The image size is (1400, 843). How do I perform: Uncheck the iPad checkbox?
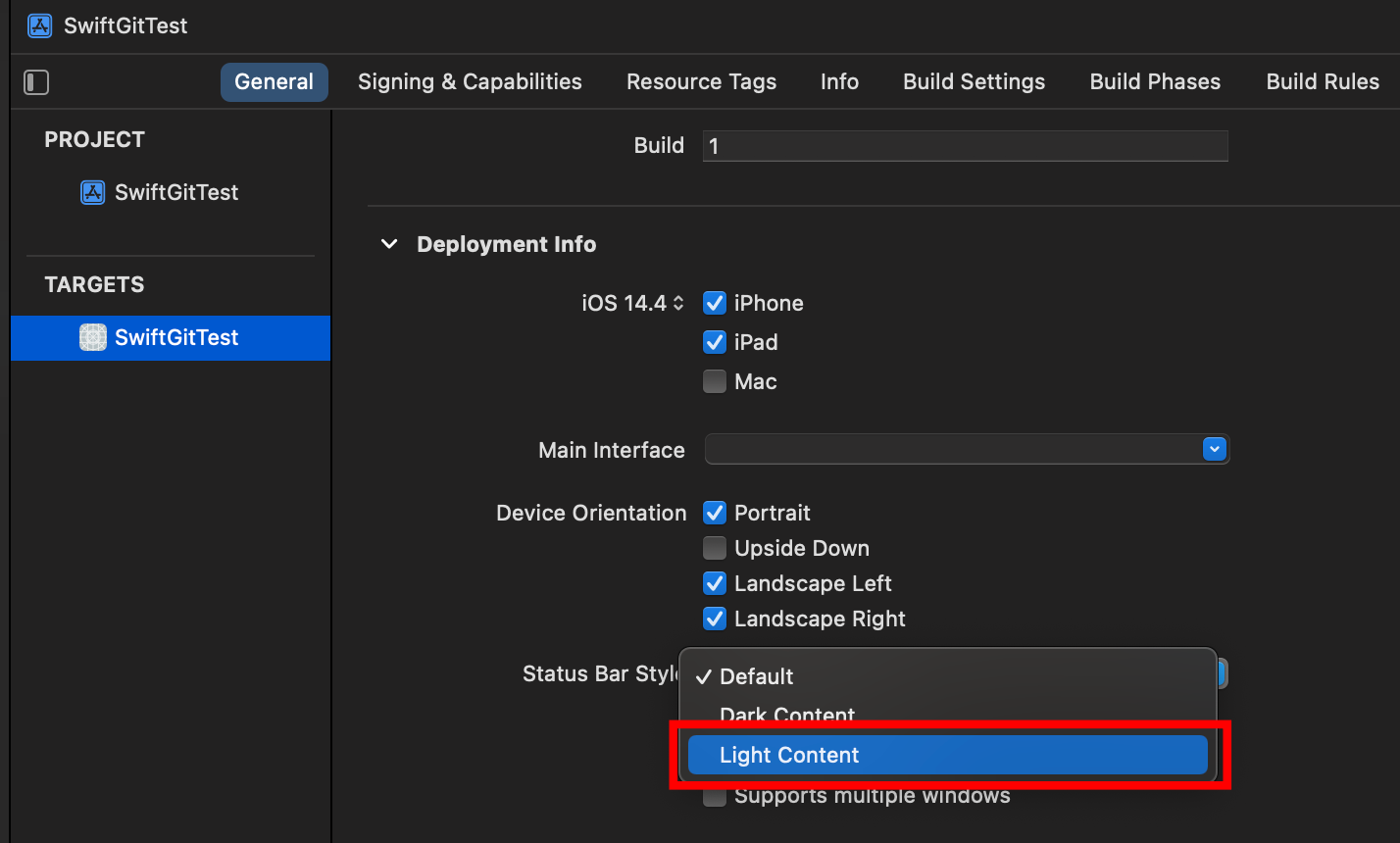715,343
